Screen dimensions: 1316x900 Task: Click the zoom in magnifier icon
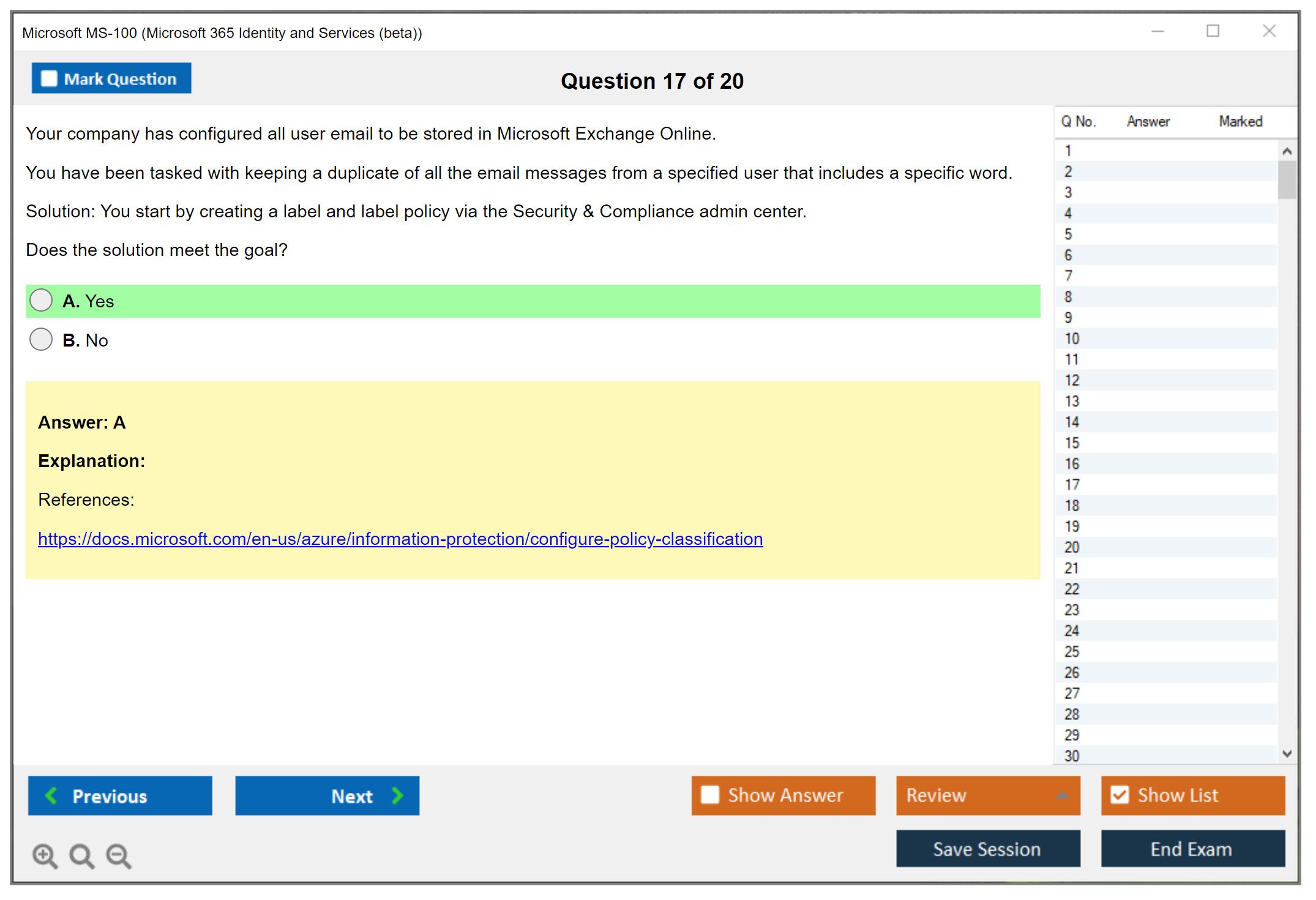45,855
